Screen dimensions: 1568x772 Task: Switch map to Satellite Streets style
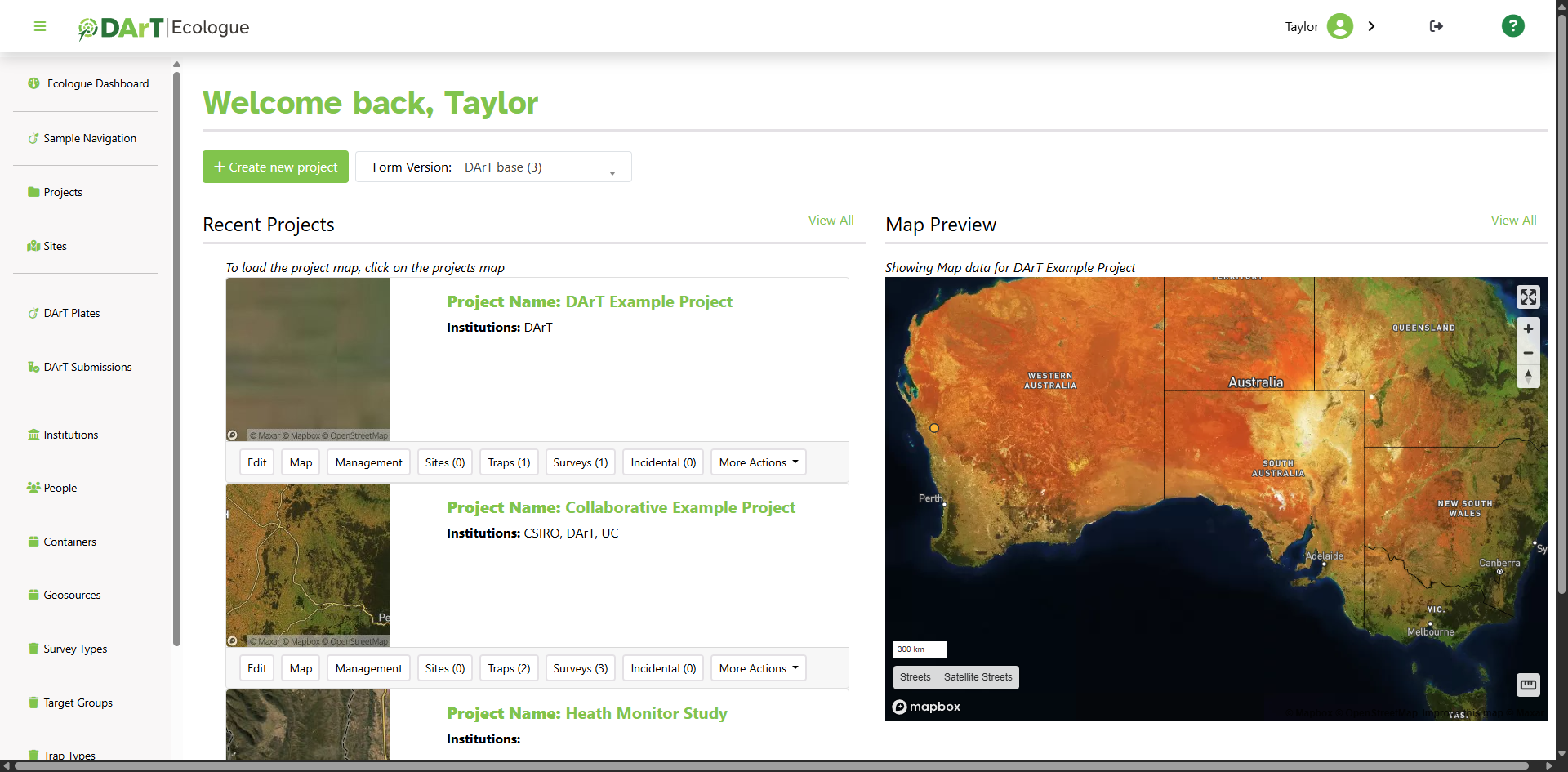pos(978,677)
